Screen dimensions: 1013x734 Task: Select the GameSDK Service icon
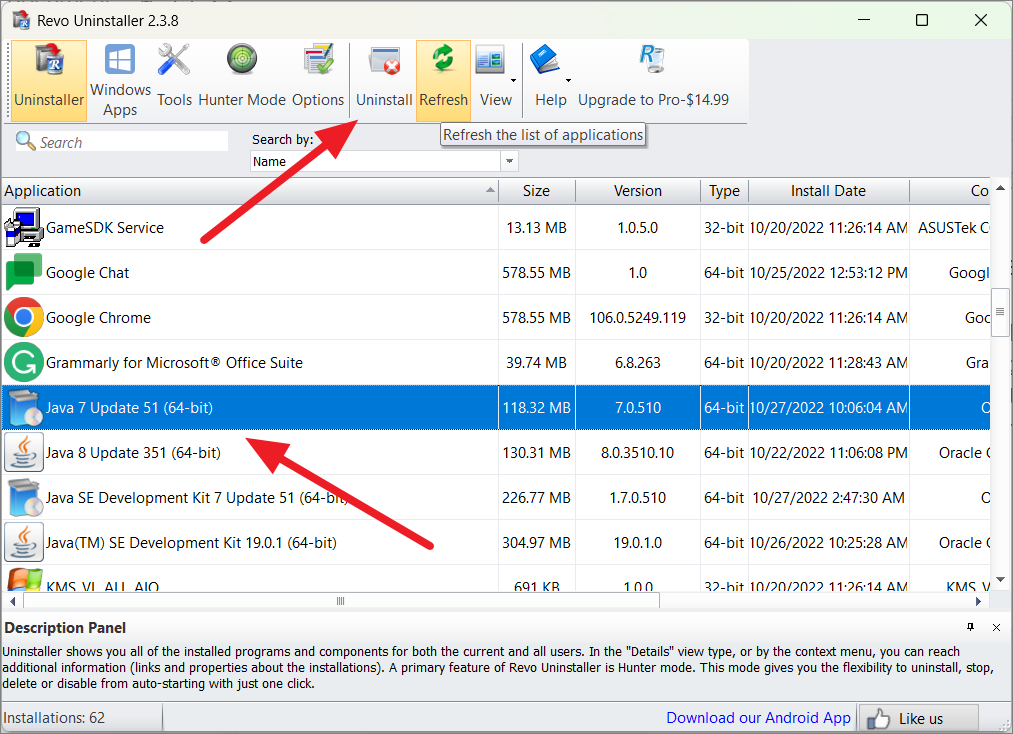pos(24,227)
